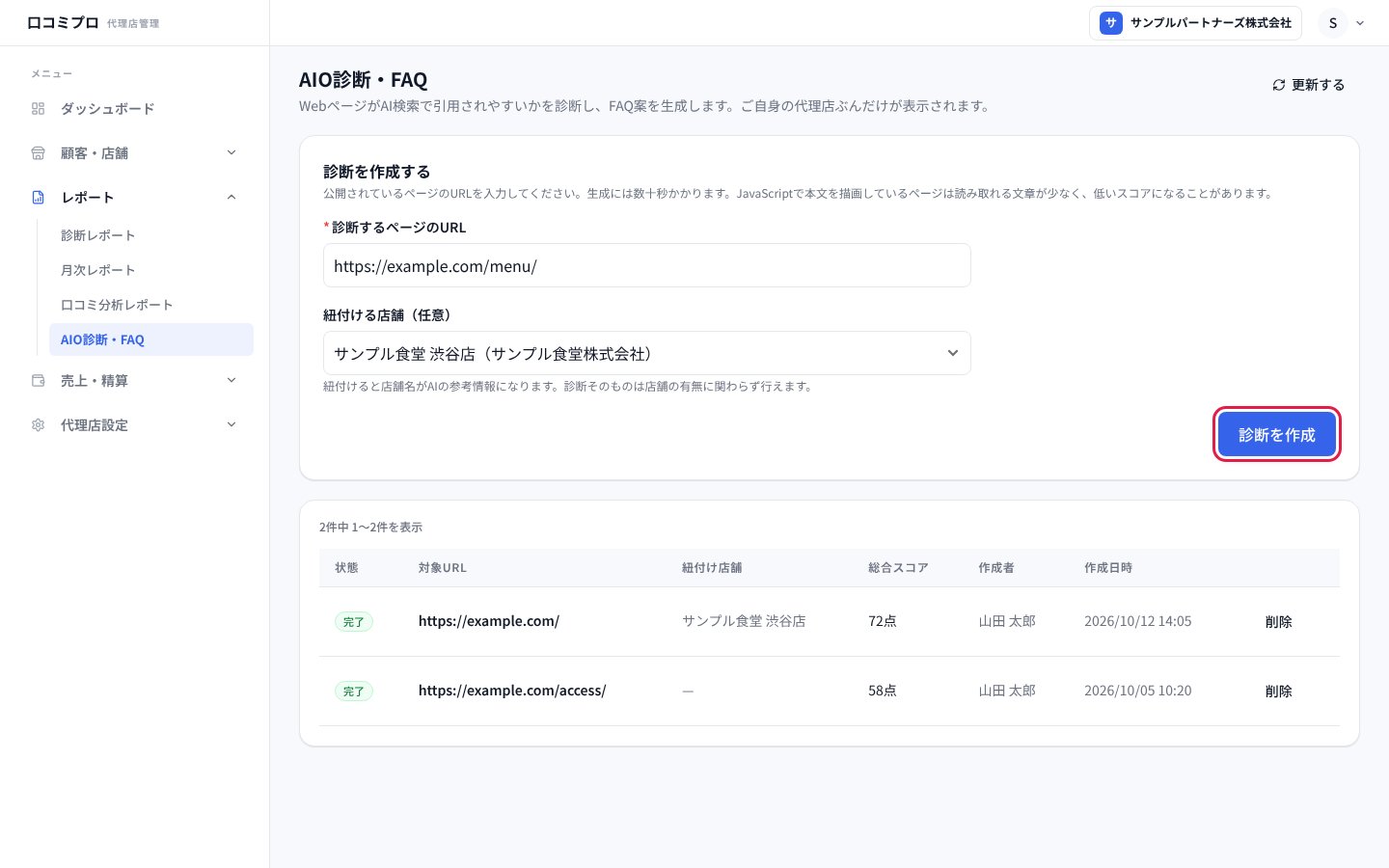This screenshot has height=868, width=1389.
Task: Open the S user avatar menu
Action: [1333, 23]
